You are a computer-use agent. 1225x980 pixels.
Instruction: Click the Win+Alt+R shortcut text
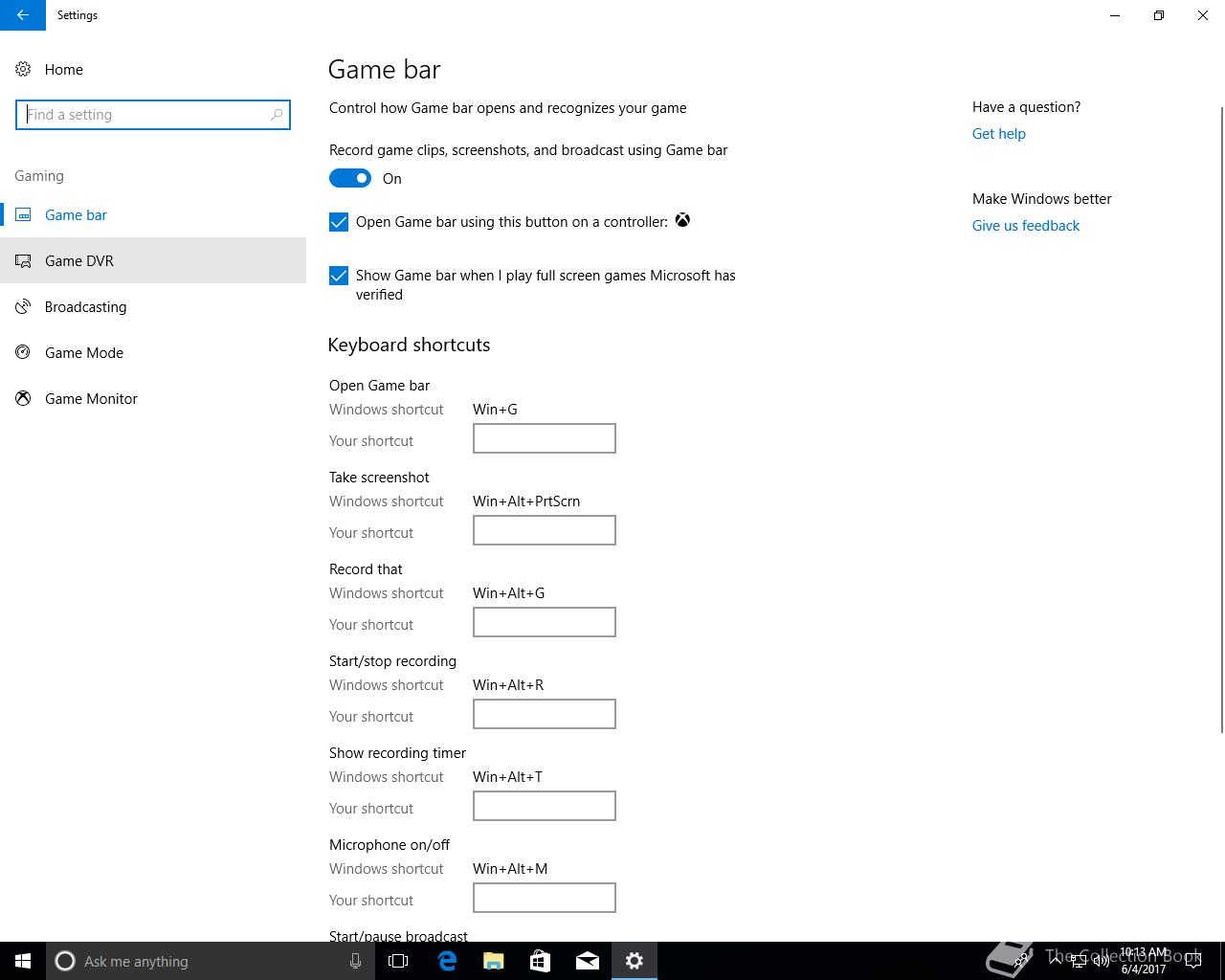click(508, 685)
